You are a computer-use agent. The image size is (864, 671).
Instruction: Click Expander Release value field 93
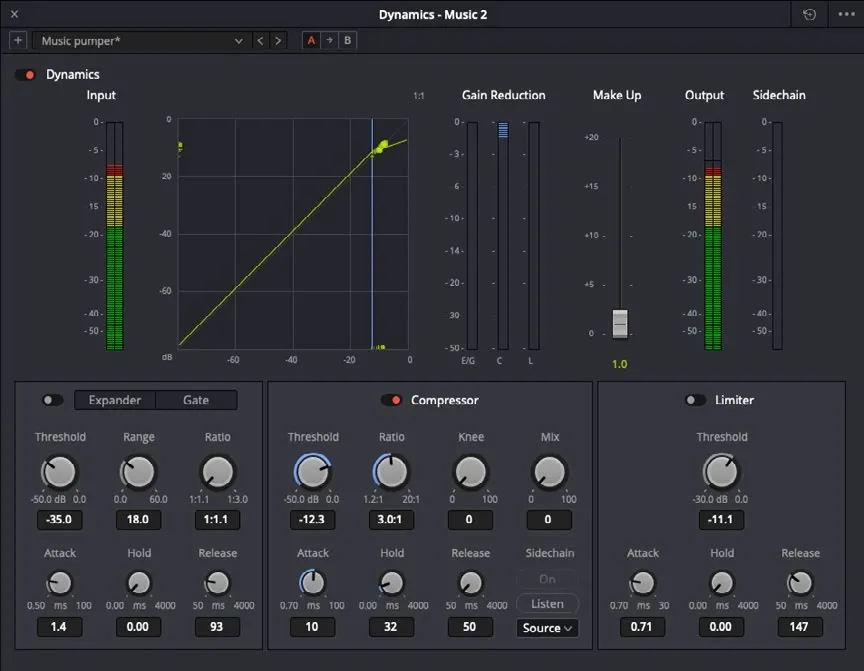click(x=217, y=627)
